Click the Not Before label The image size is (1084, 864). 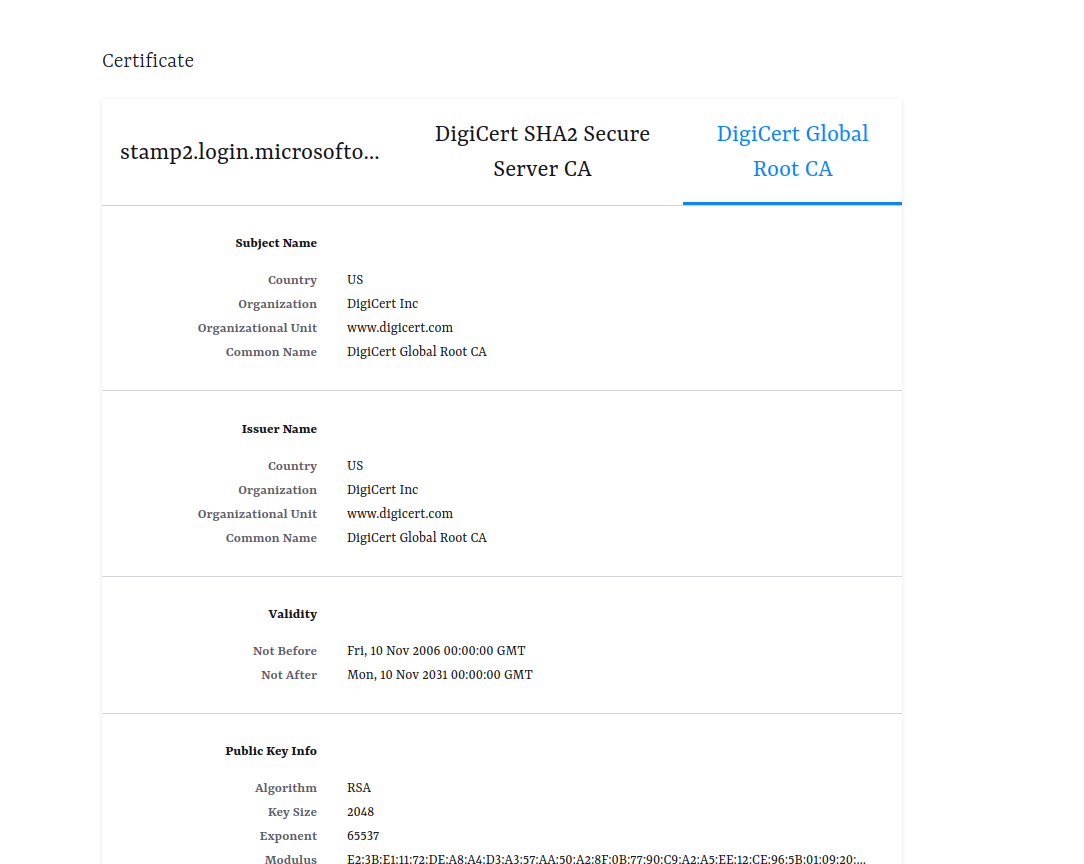pyautogui.click(x=285, y=651)
